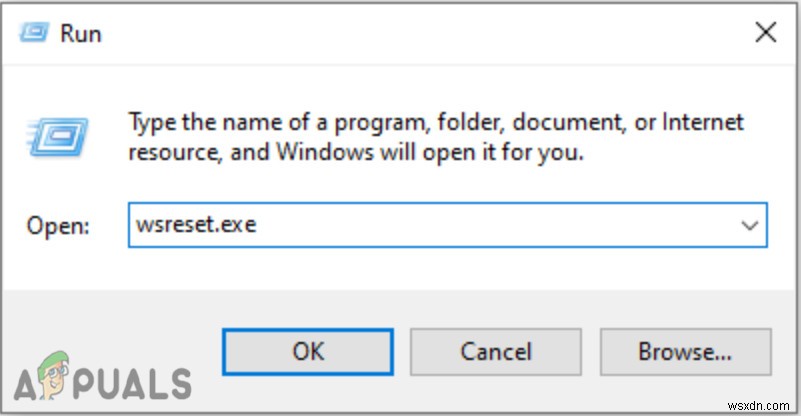Cancel the Run dialog
This screenshot has width=801, height=416.
pos(496,352)
